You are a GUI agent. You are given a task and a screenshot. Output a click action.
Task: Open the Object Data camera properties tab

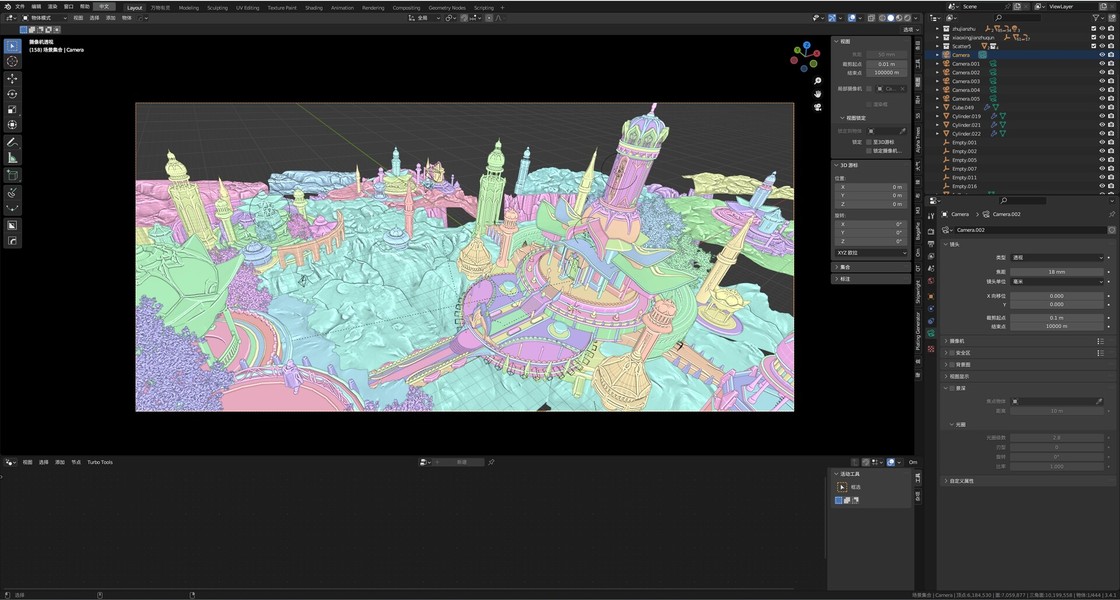click(x=931, y=334)
